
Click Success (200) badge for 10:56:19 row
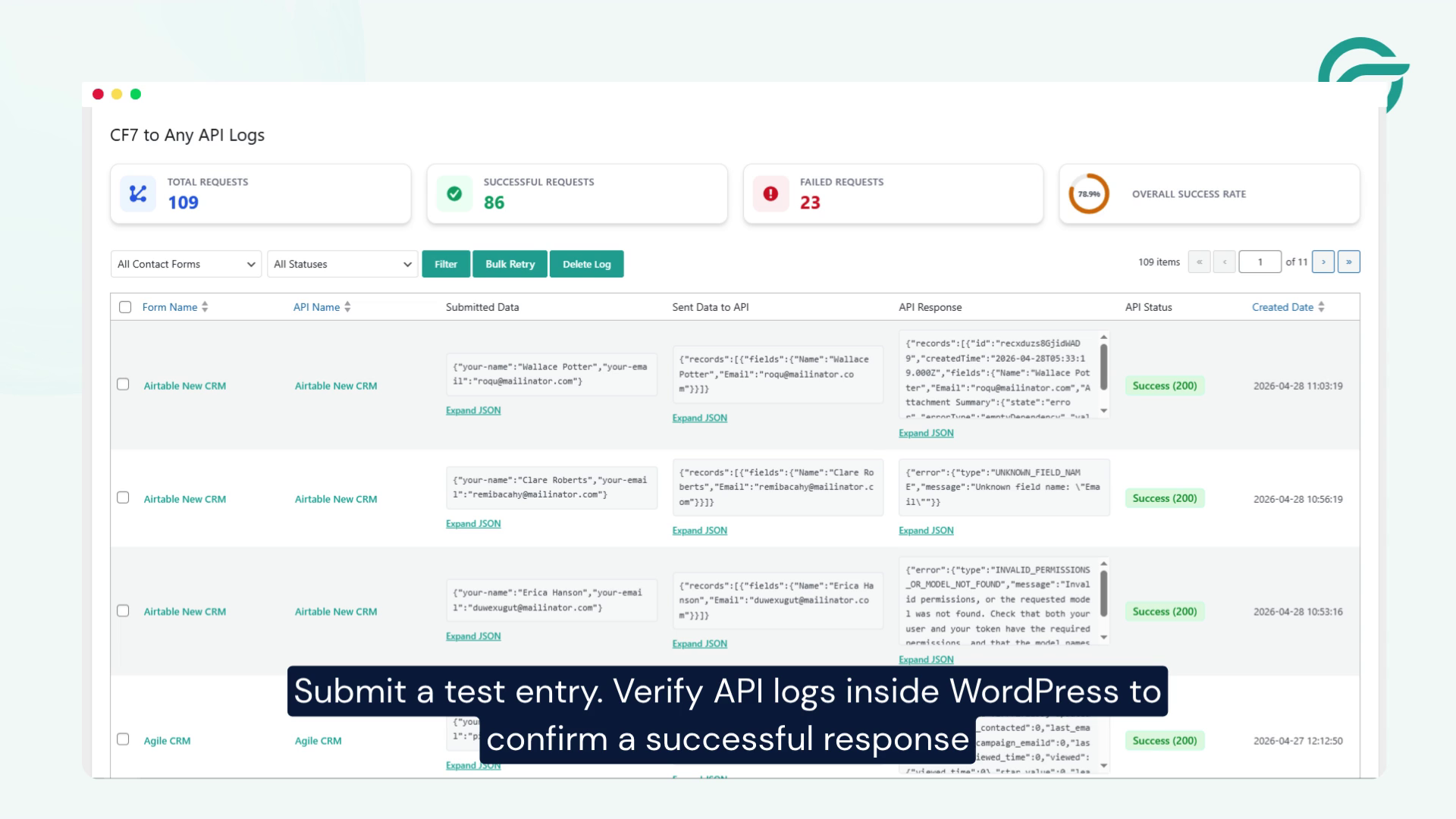coord(1165,498)
